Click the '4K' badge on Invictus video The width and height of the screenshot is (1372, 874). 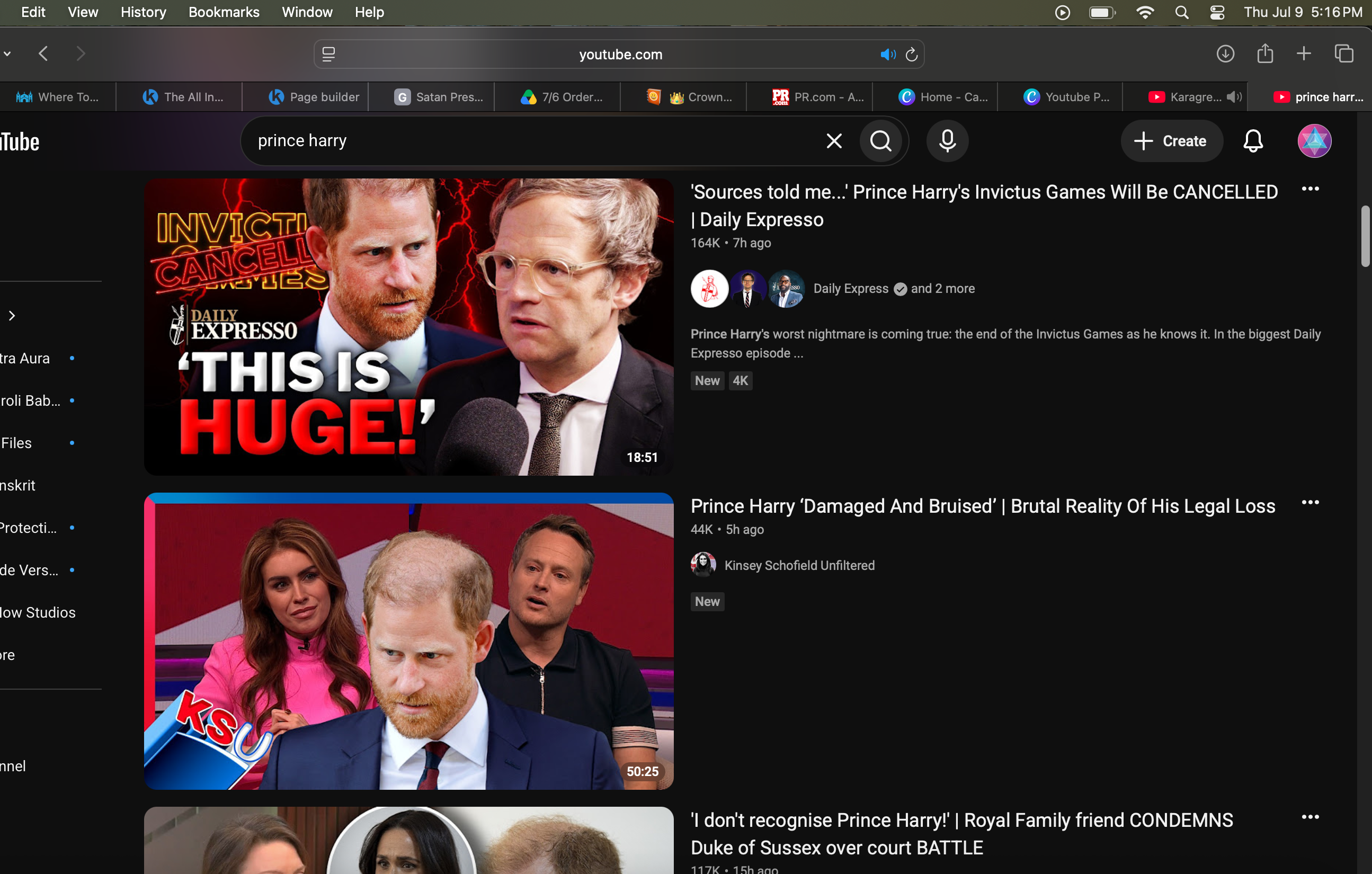(x=740, y=381)
